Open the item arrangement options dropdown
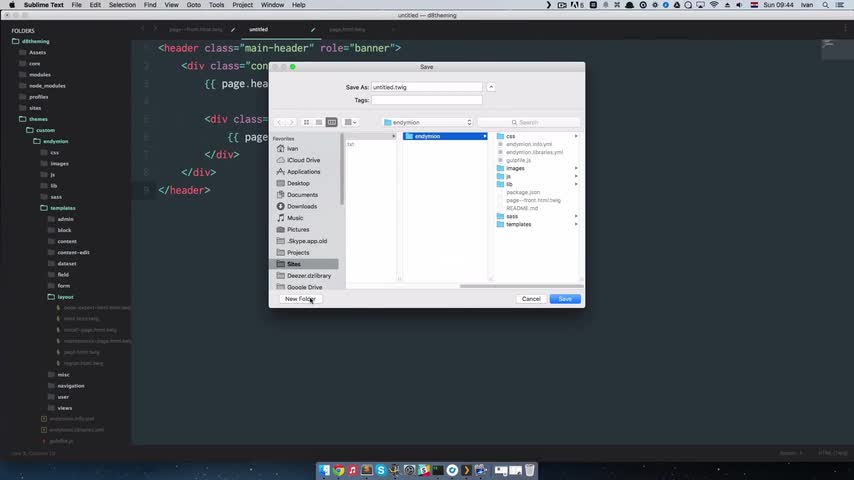 [351, 123]
